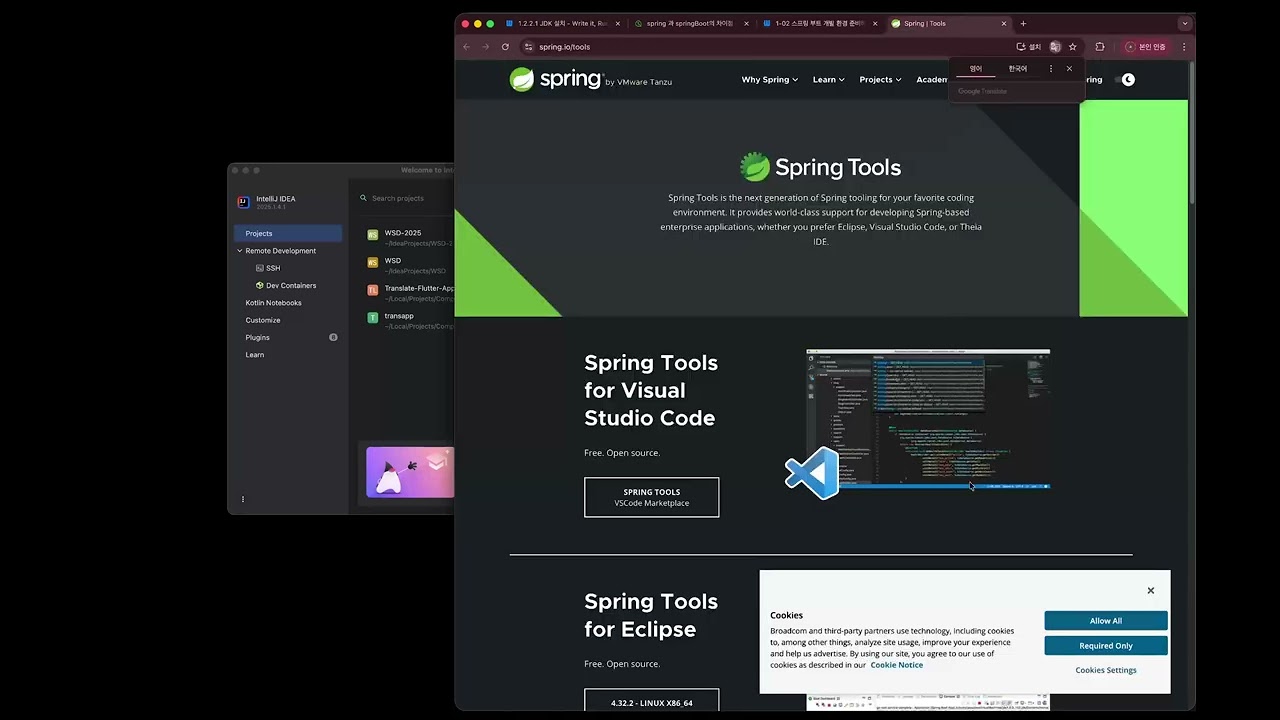
Task: Expand Projects menu on Spring site
Action: click(880, 80)
